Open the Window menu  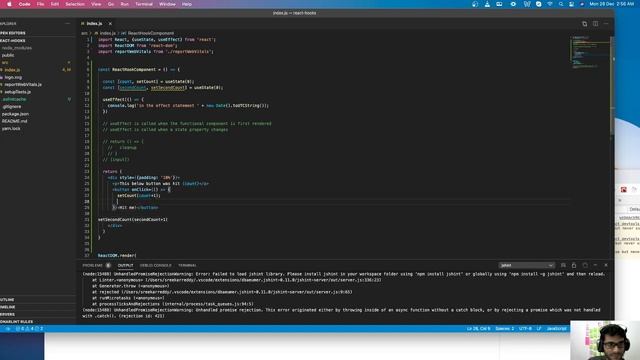(167, 4)
